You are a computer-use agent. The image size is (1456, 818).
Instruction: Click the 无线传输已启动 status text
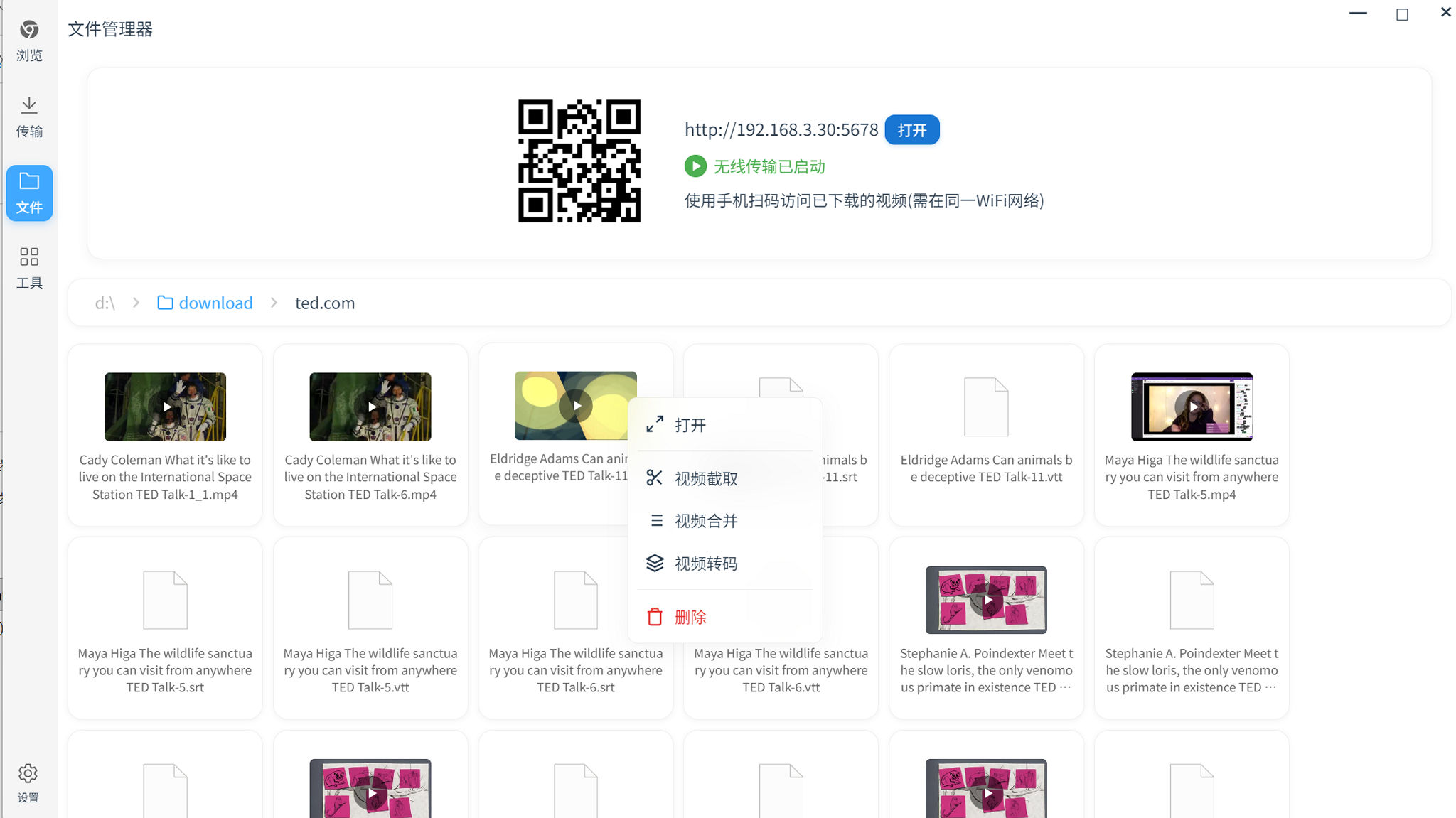(769, 166)
